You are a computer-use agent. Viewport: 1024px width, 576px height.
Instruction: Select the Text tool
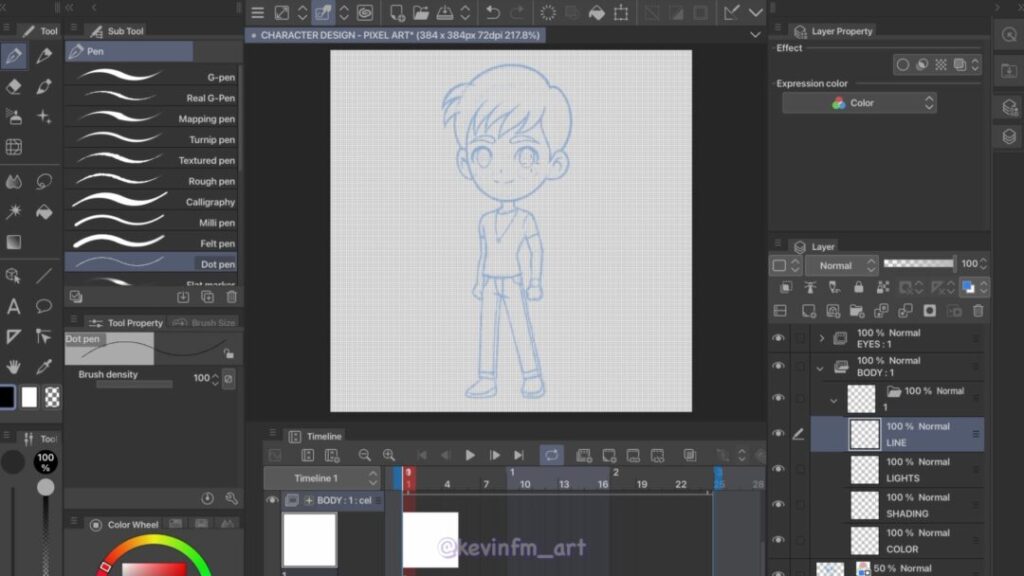click(14, 306)
